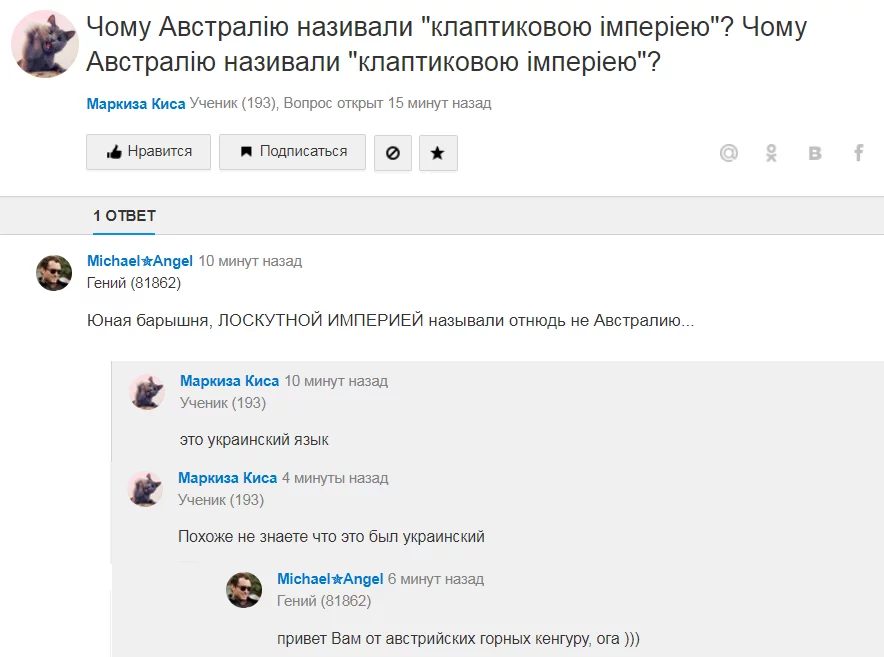Open the 1 ОТВЕТ tab
The image size is (884, 657).
124,216
